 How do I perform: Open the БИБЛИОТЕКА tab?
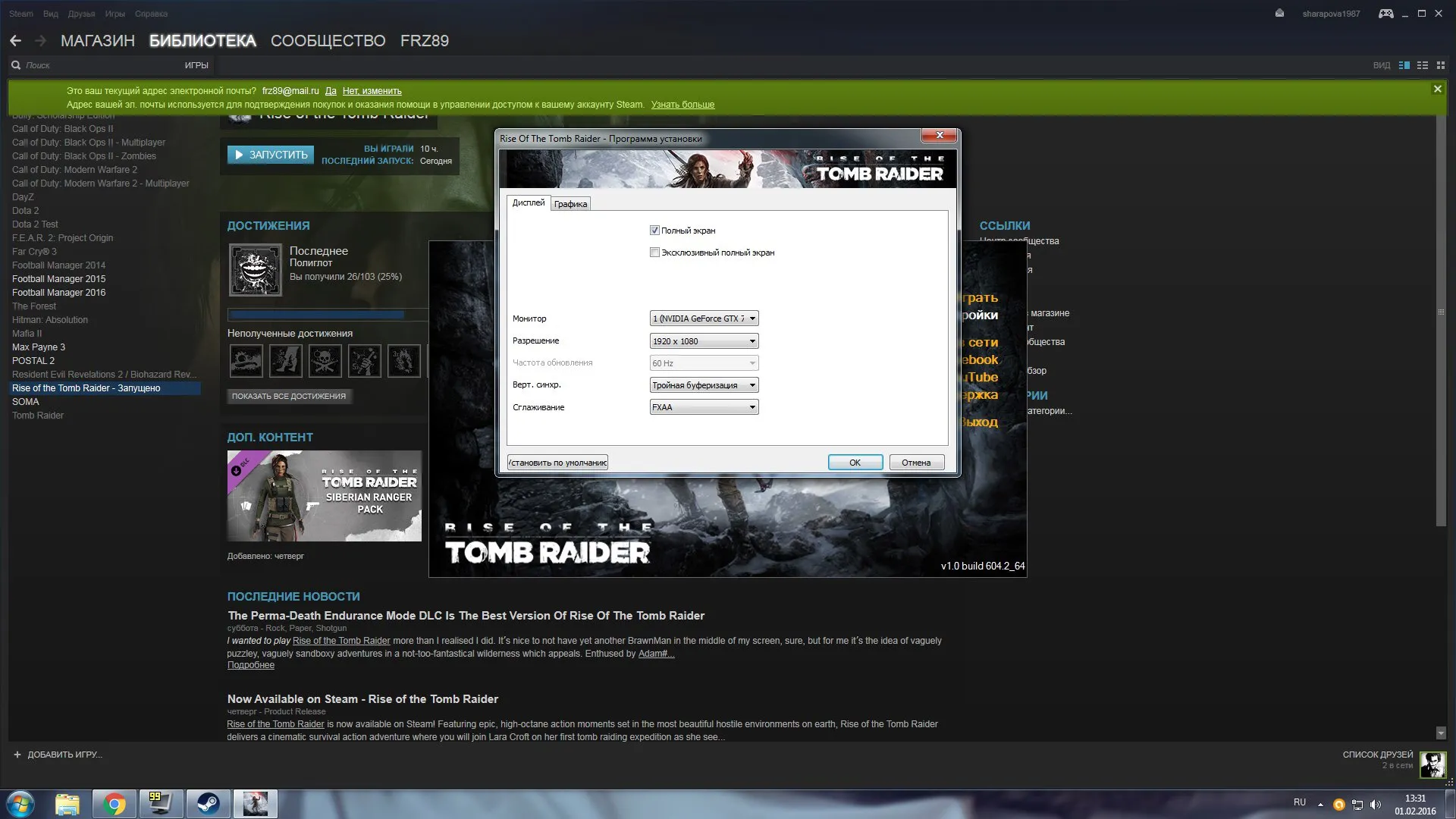(x=202, y=41)
